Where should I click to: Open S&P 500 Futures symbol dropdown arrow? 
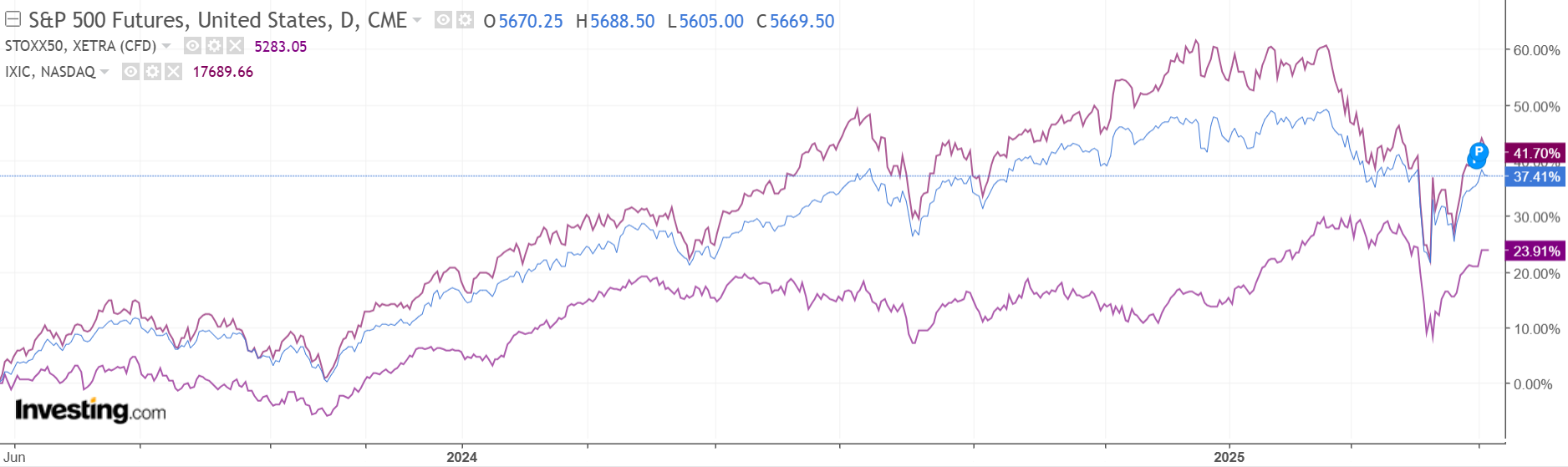pyautogui.click(x=417, y=20)
